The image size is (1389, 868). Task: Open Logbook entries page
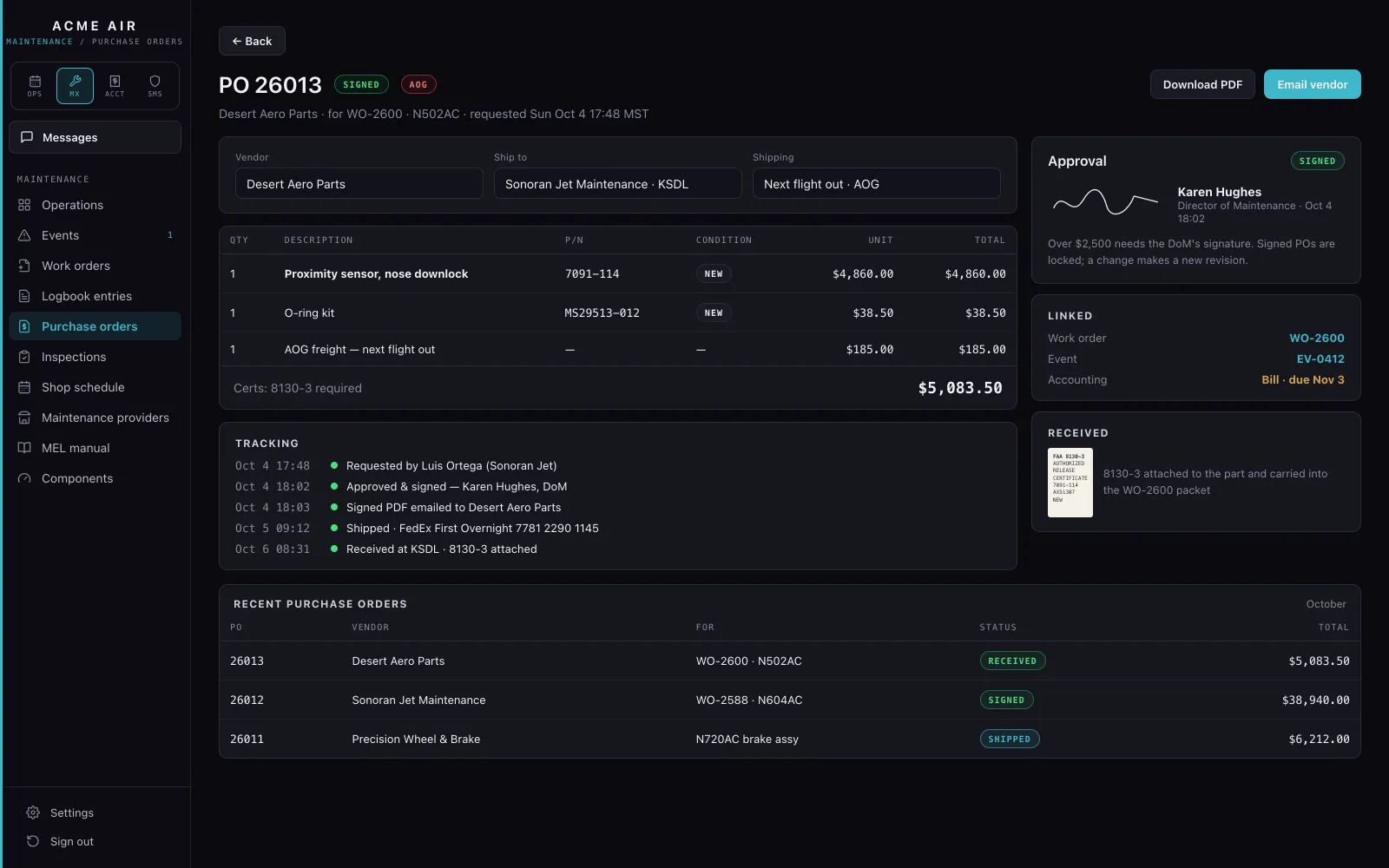click(95, 296)
